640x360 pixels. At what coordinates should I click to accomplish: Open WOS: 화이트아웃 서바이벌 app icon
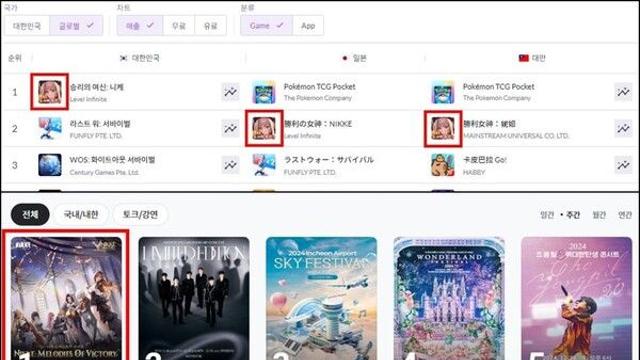[50, 164]
